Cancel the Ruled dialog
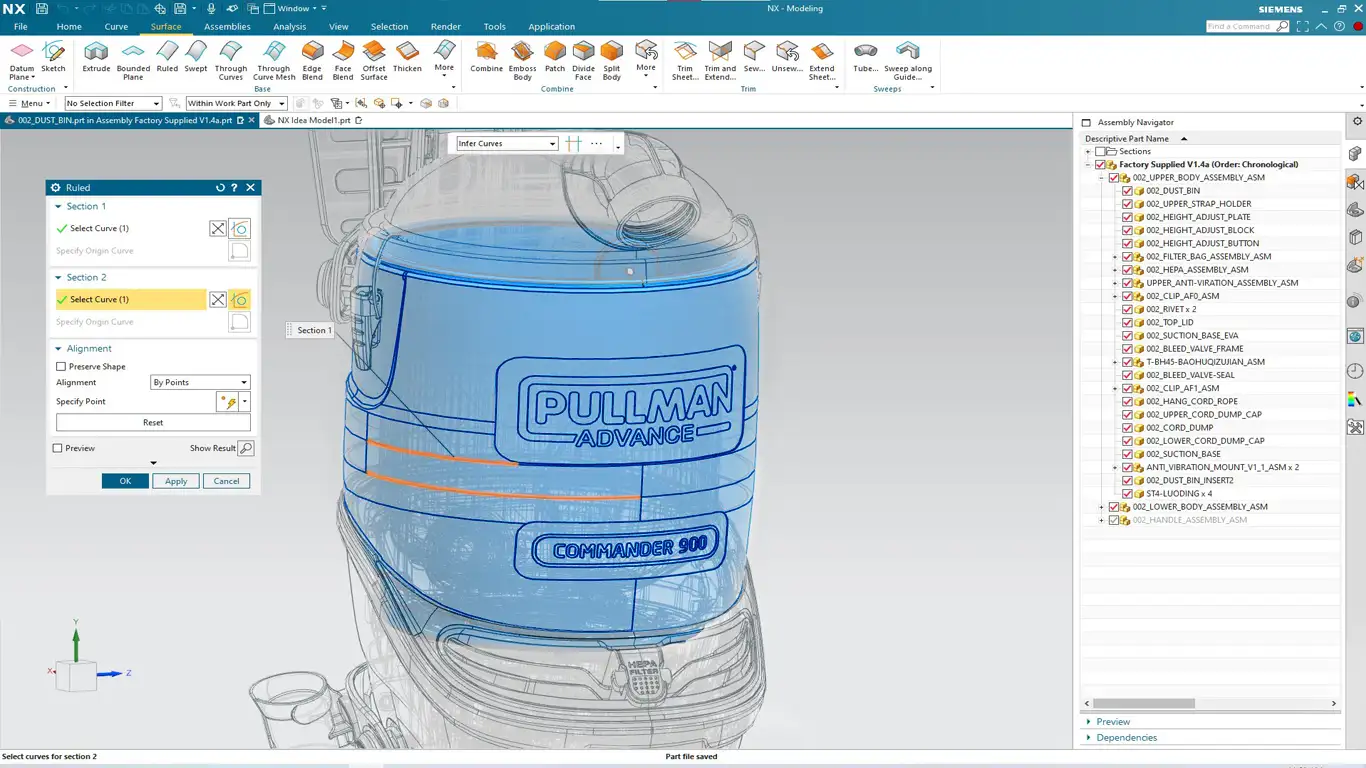 click(226, 481)
